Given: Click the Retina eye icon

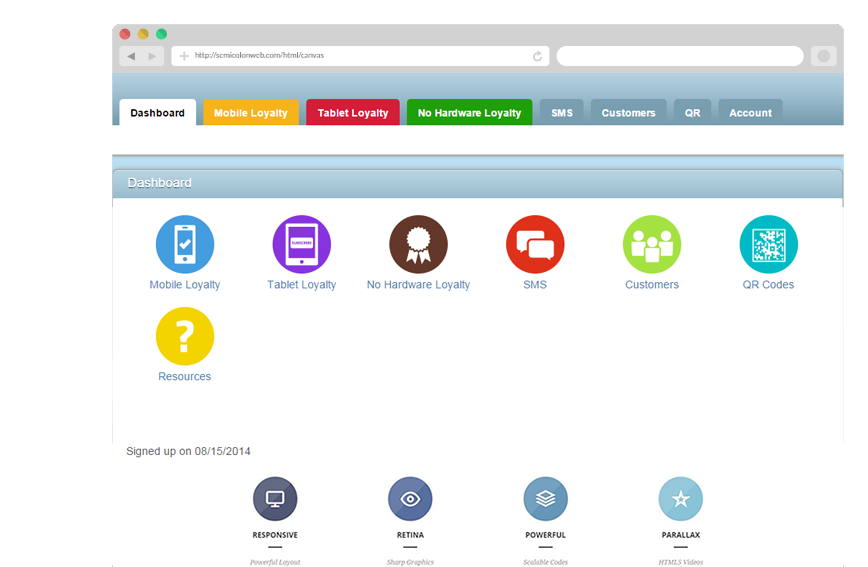Looking at the screenshot, I should (410, 499).
